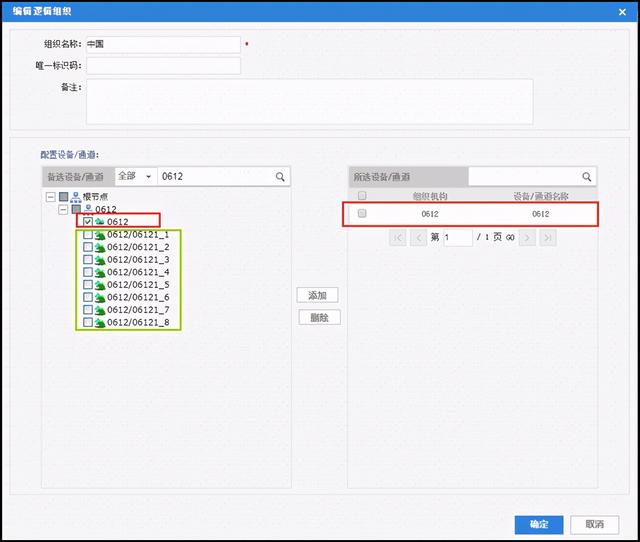
Task: Go to next page of selected list
Action: click(x=527, y=237)
